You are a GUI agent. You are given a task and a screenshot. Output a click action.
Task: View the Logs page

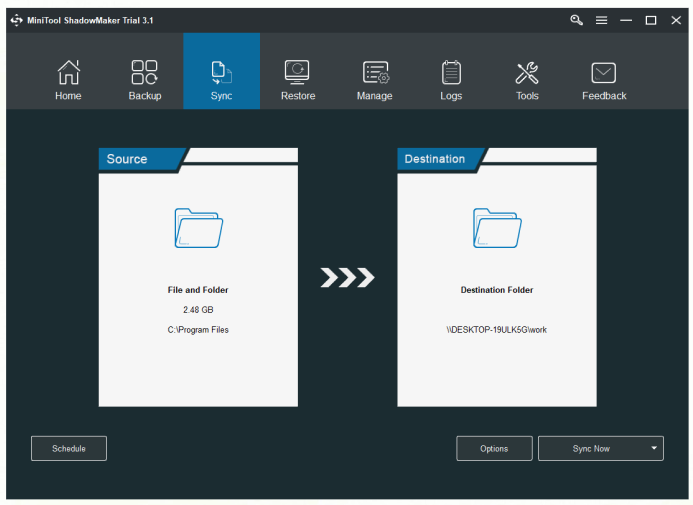(451, 73)
